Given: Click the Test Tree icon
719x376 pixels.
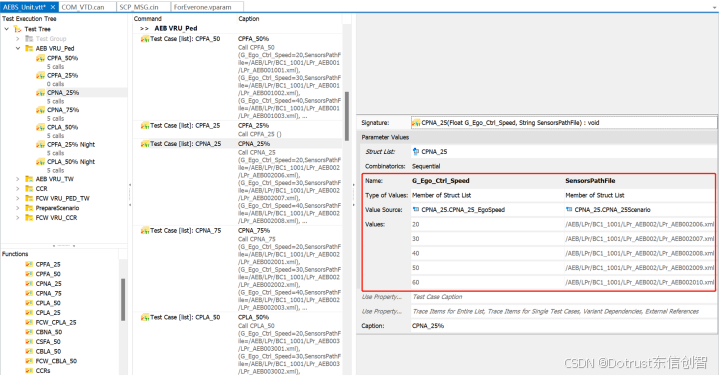Looking at the screenshot, I should click(x=17, y=29).
